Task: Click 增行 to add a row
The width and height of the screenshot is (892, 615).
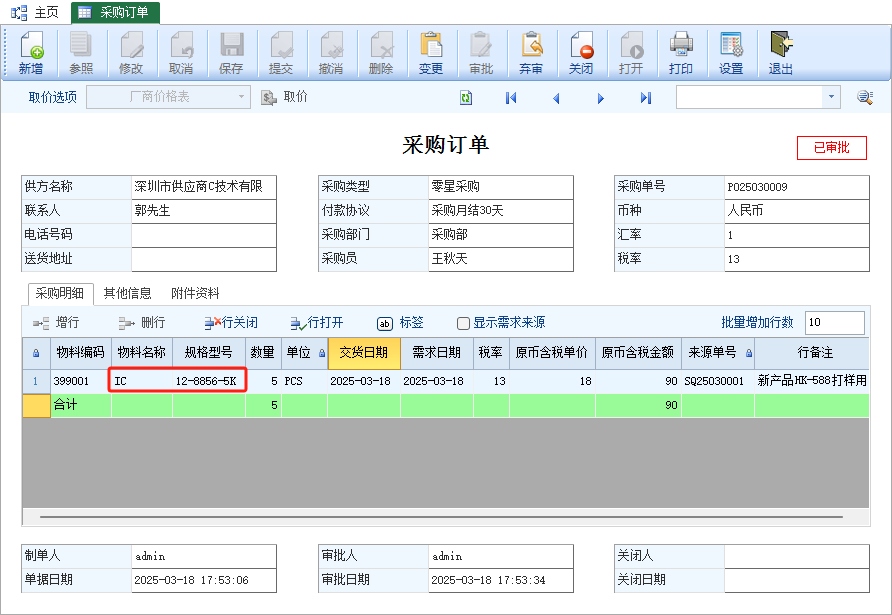Action: pos(56,323)
